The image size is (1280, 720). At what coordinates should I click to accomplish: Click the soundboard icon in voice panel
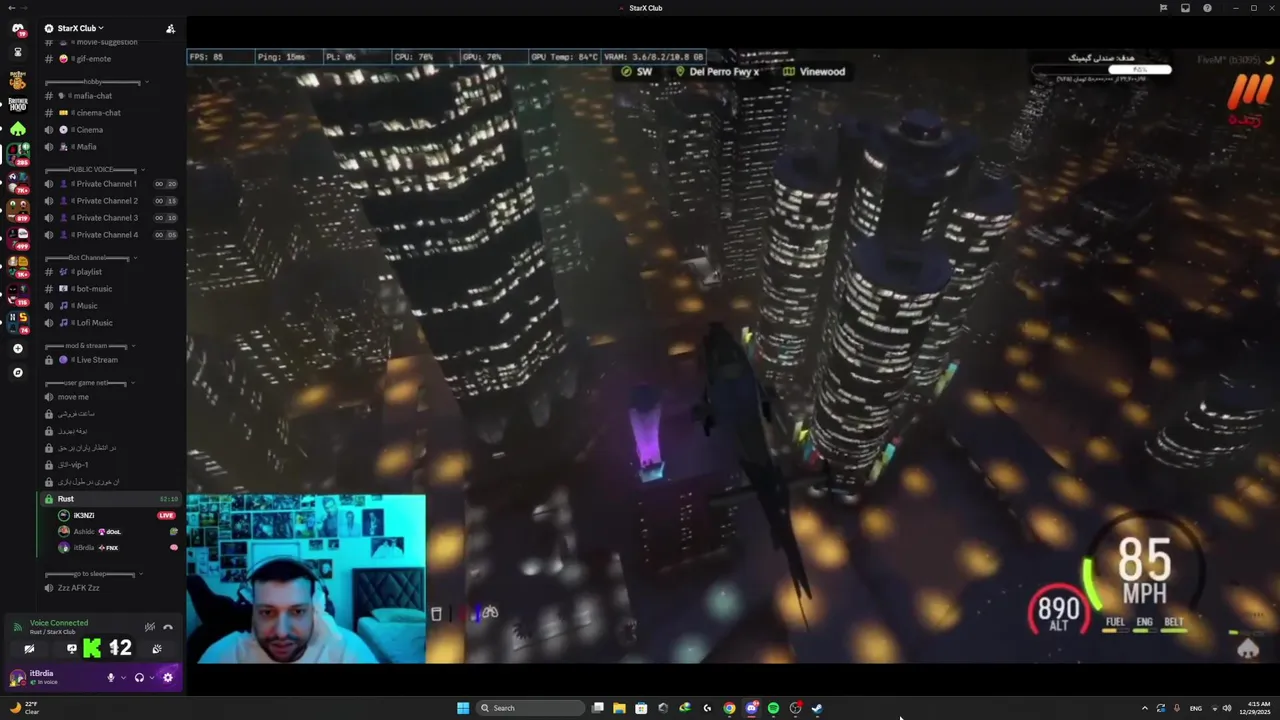[157, 649]
